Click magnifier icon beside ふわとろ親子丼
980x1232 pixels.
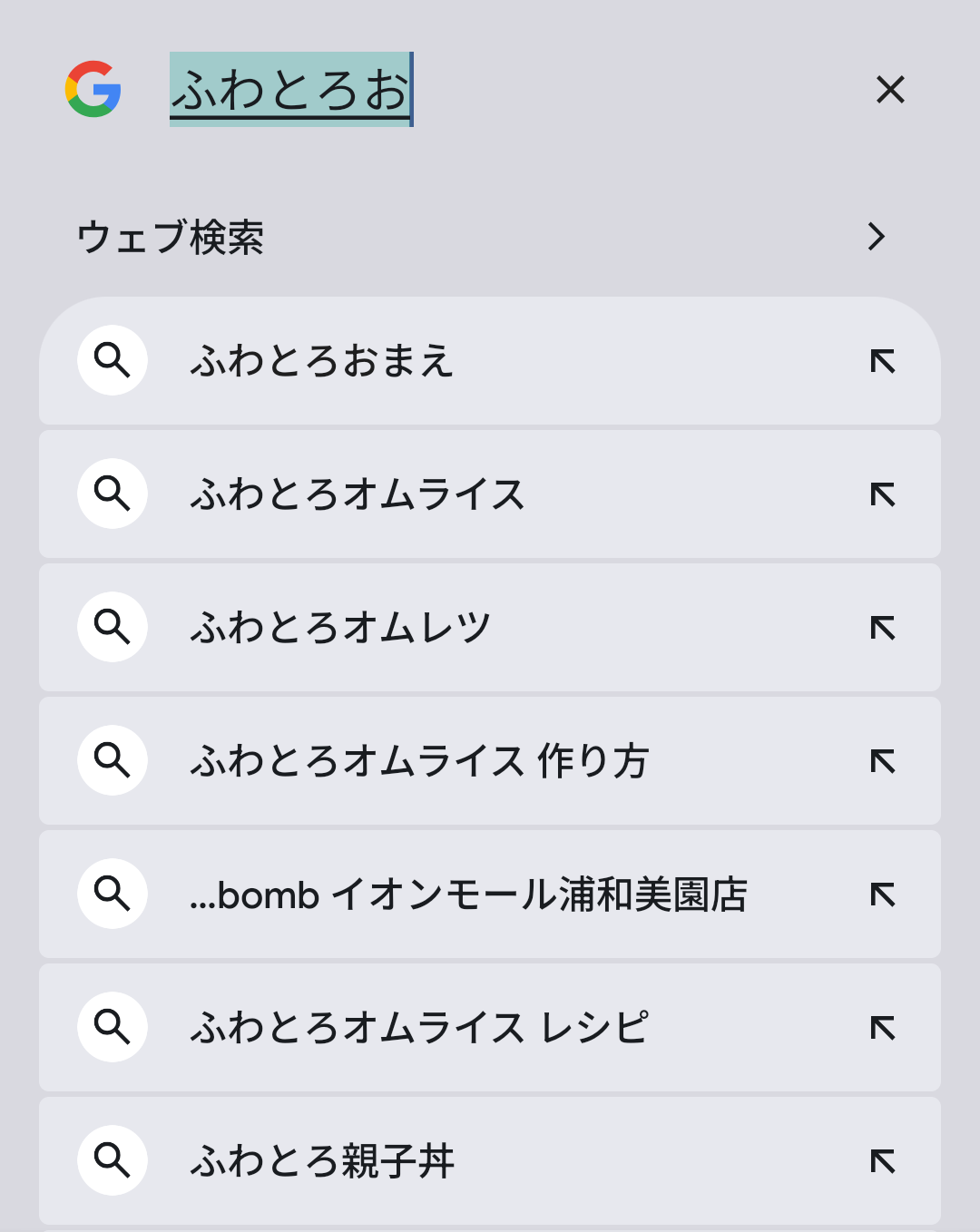pyautogui.click(x=113, y=1160)
